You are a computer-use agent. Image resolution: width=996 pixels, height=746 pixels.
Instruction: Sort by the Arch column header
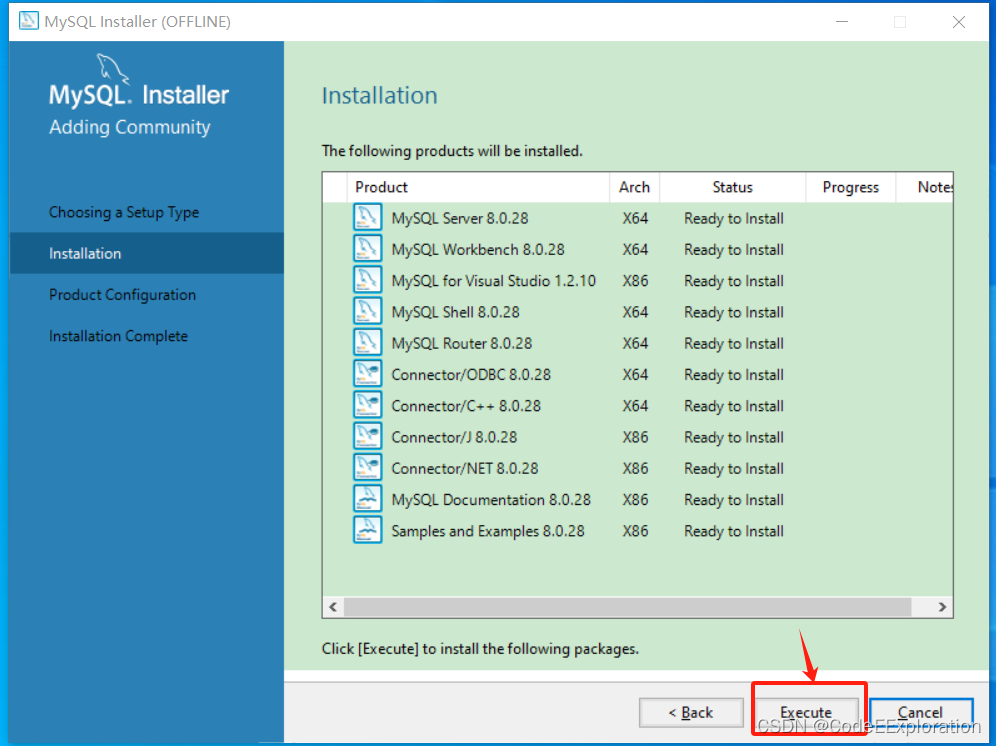[635, 187]
